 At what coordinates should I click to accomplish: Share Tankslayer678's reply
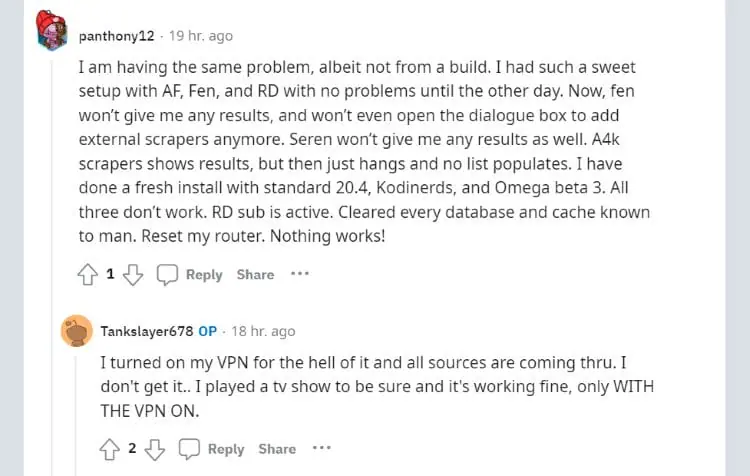click(277, 449)
